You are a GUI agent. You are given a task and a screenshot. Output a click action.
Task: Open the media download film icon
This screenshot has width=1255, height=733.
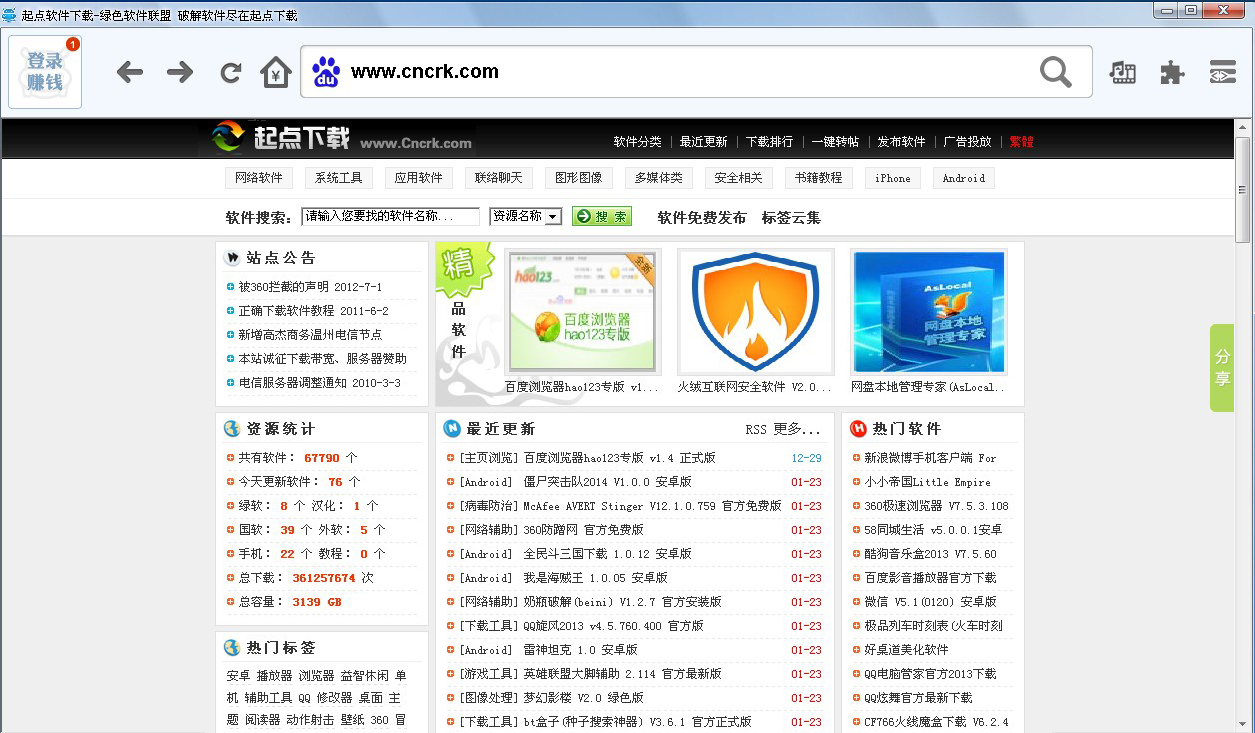[1122, 72]
